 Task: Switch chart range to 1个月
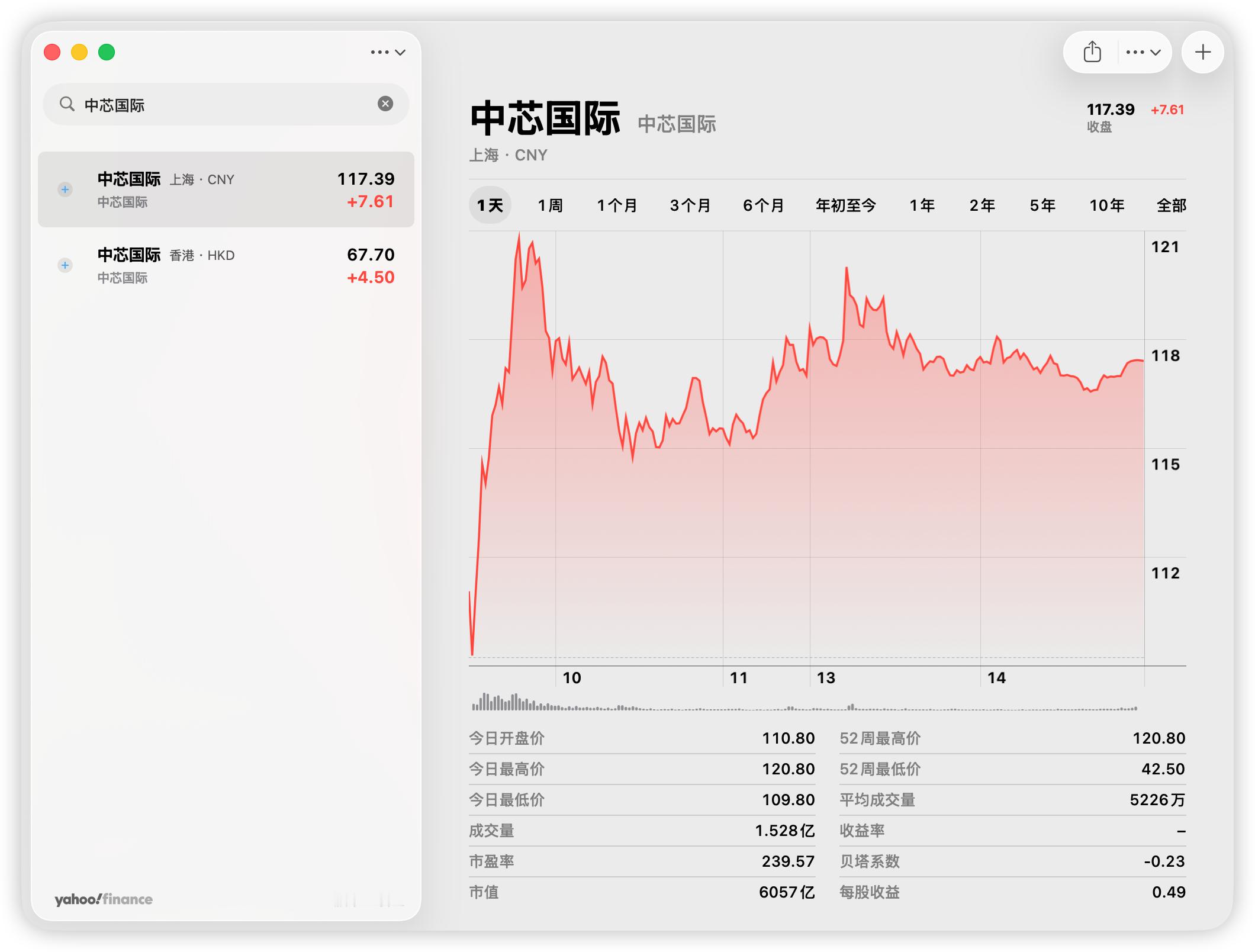617,205
